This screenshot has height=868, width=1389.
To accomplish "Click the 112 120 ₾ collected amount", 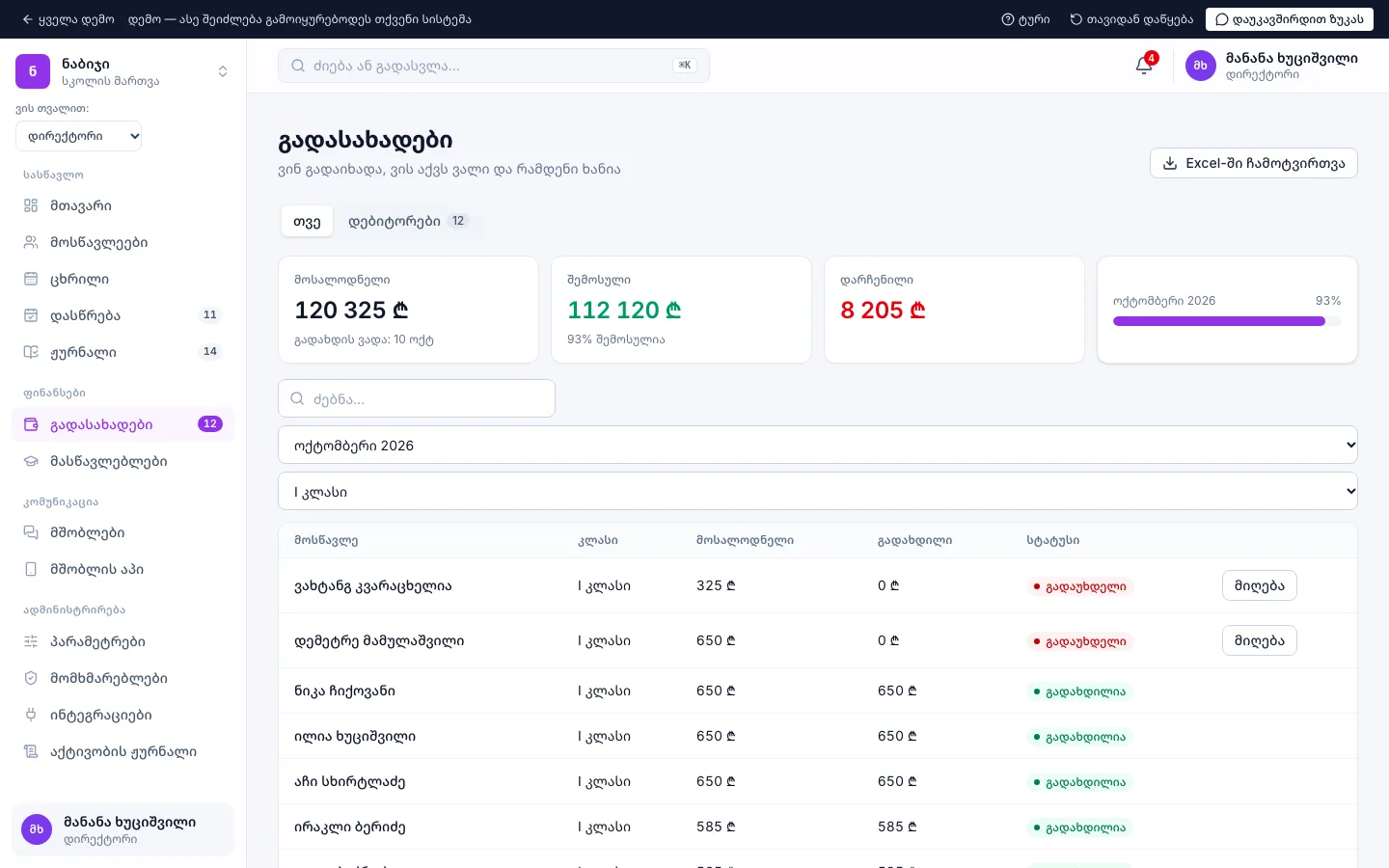I will [624, 310].
